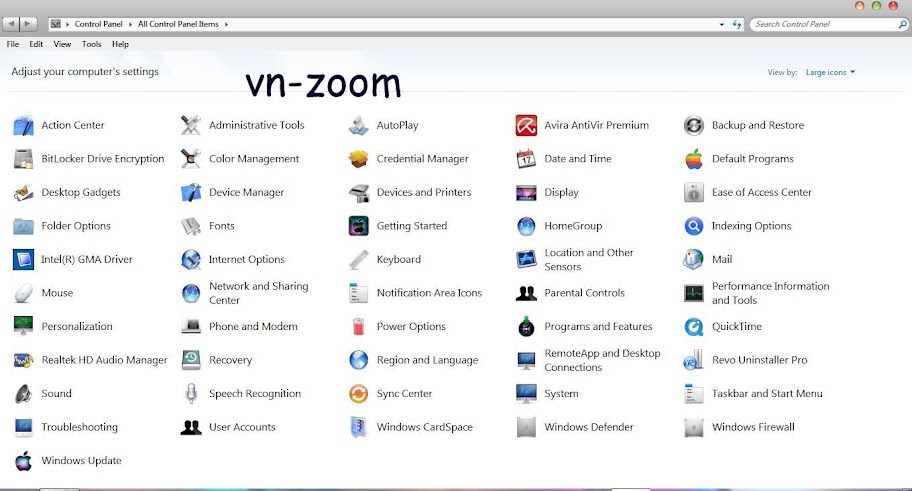Screen dimensions: 912x491
Task: Click the Credential Manager icon
Action: (x=358, y=159)
